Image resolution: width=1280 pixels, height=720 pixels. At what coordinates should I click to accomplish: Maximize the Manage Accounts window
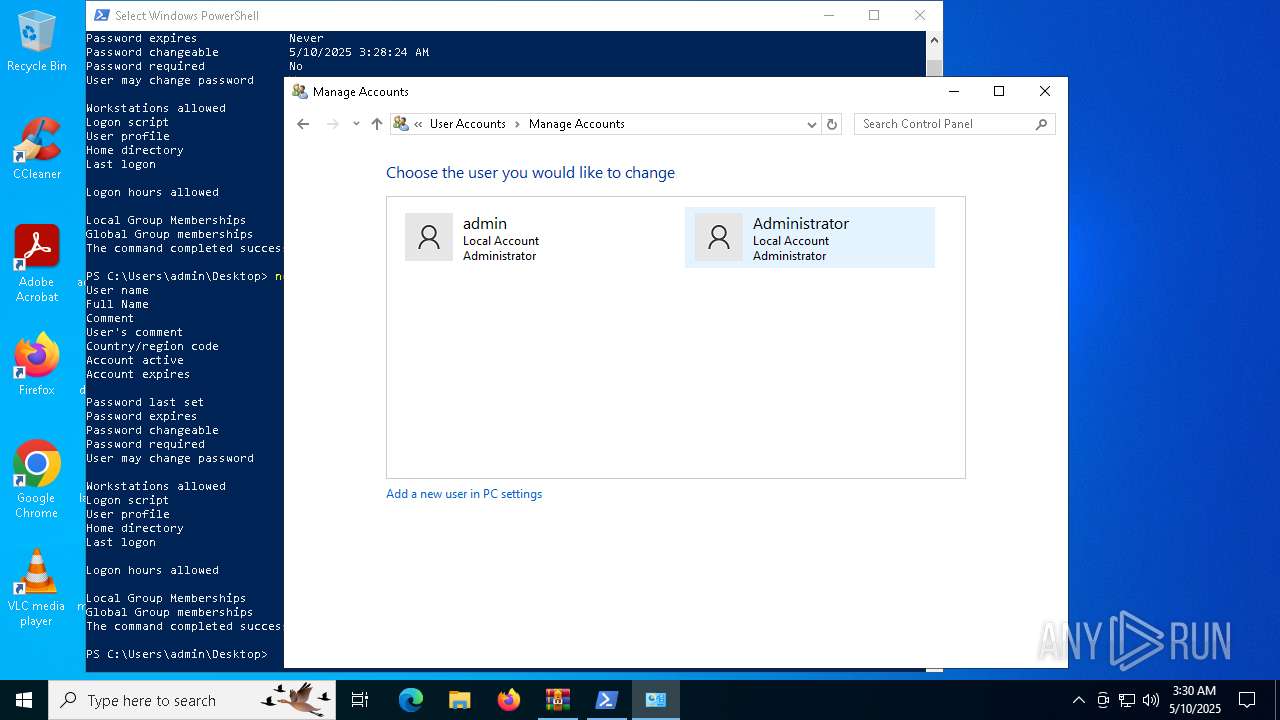tap(998, 91)
